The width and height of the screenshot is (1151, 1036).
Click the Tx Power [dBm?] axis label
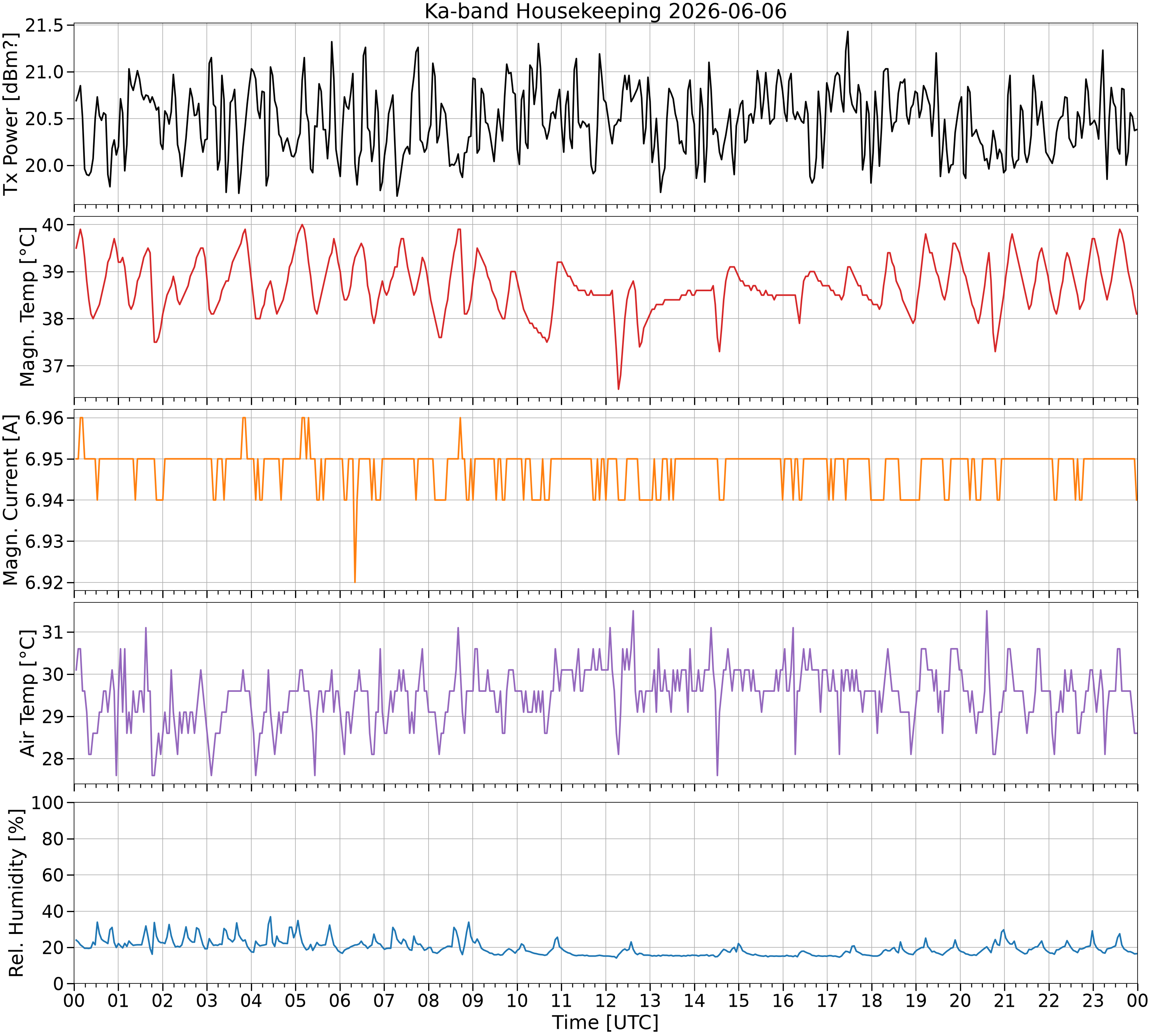pos(11,114)
